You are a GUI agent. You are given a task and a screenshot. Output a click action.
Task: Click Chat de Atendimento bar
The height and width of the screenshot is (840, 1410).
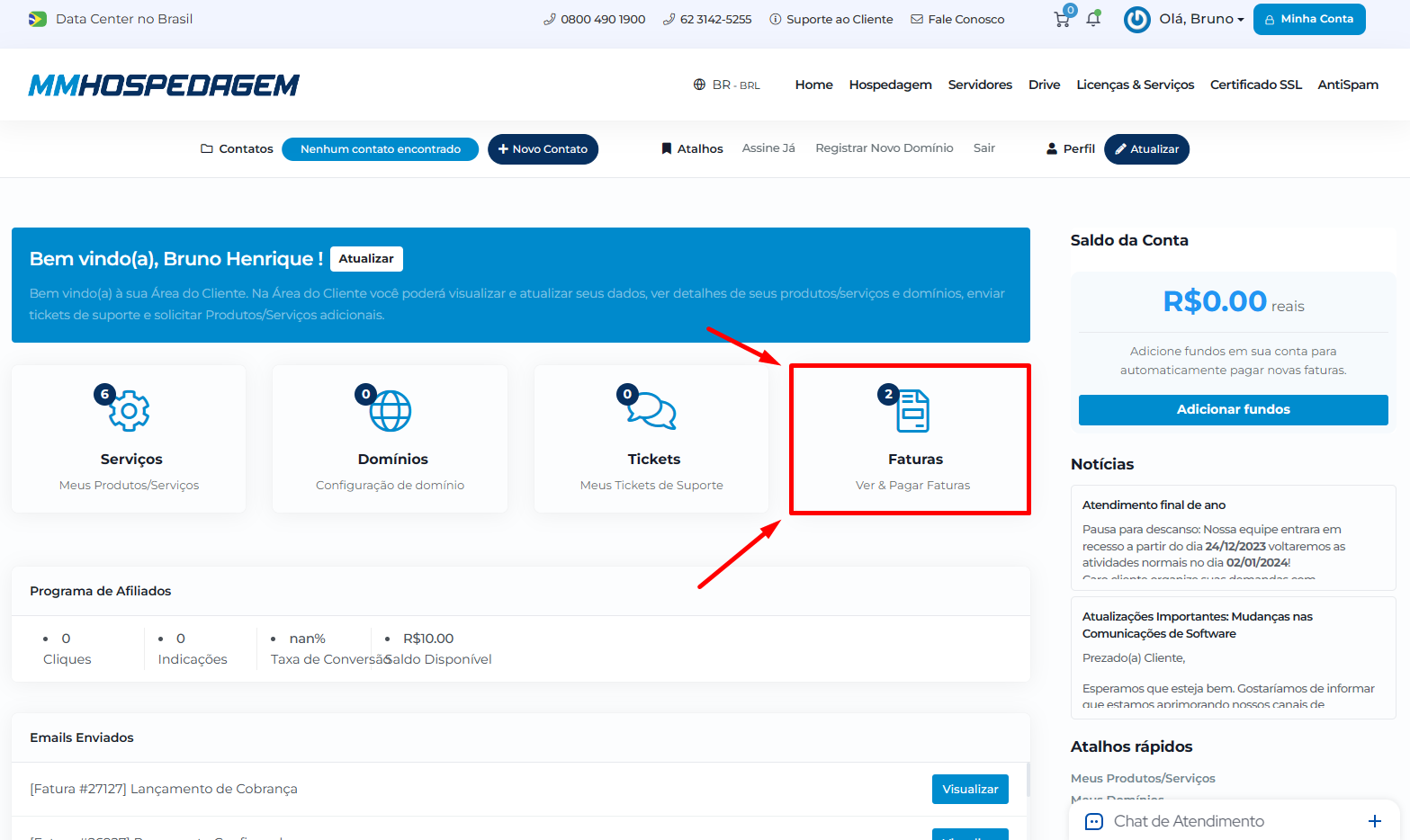coord(1234,821)
